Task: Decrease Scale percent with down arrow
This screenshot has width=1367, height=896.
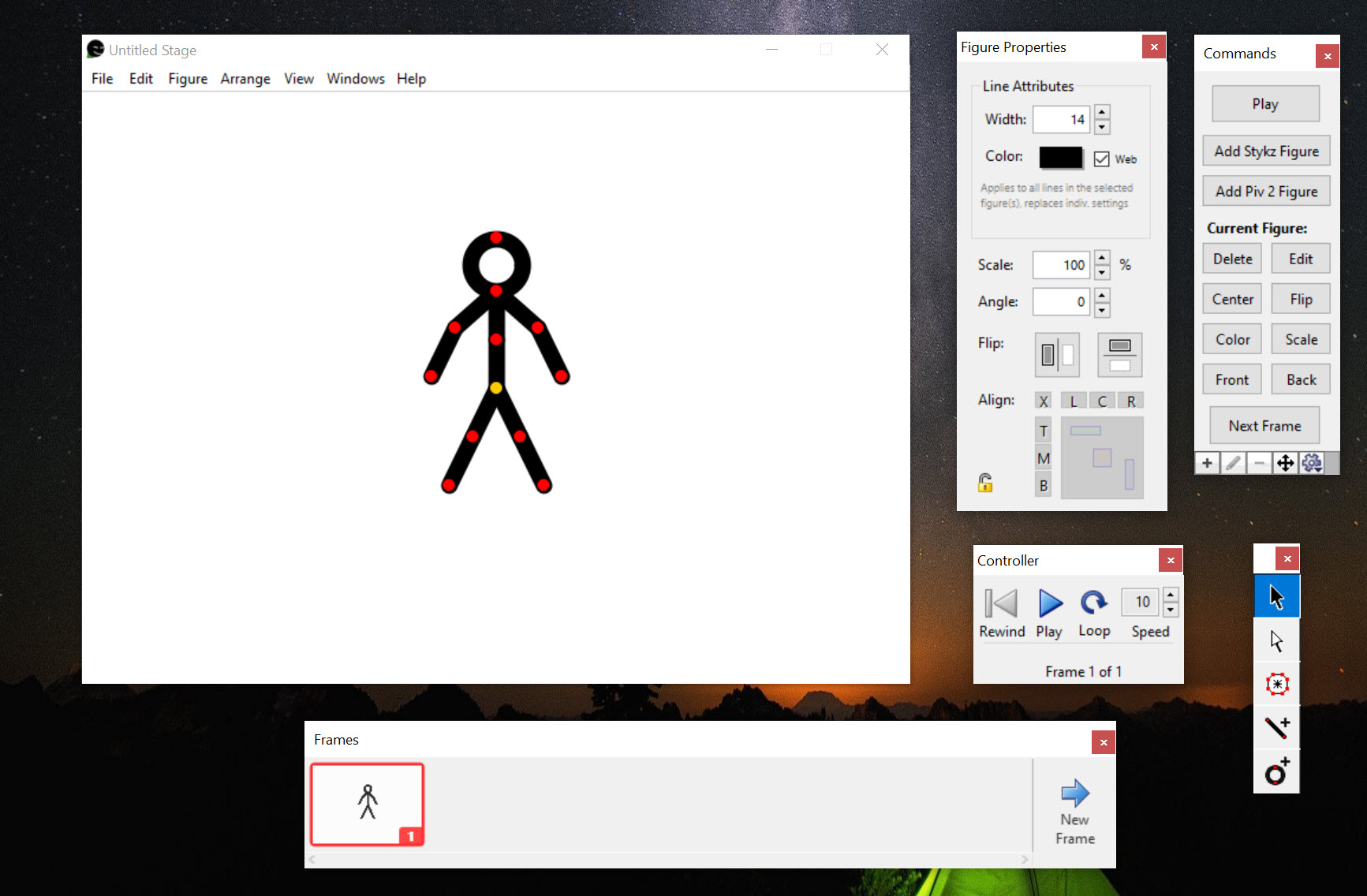Action: coord(1102,272)
